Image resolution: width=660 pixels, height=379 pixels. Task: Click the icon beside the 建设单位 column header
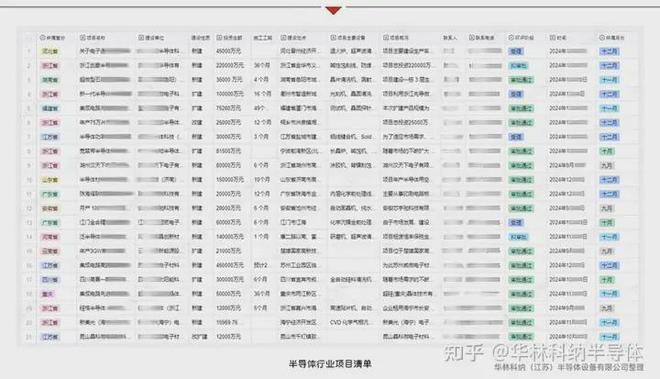point(141,37)
